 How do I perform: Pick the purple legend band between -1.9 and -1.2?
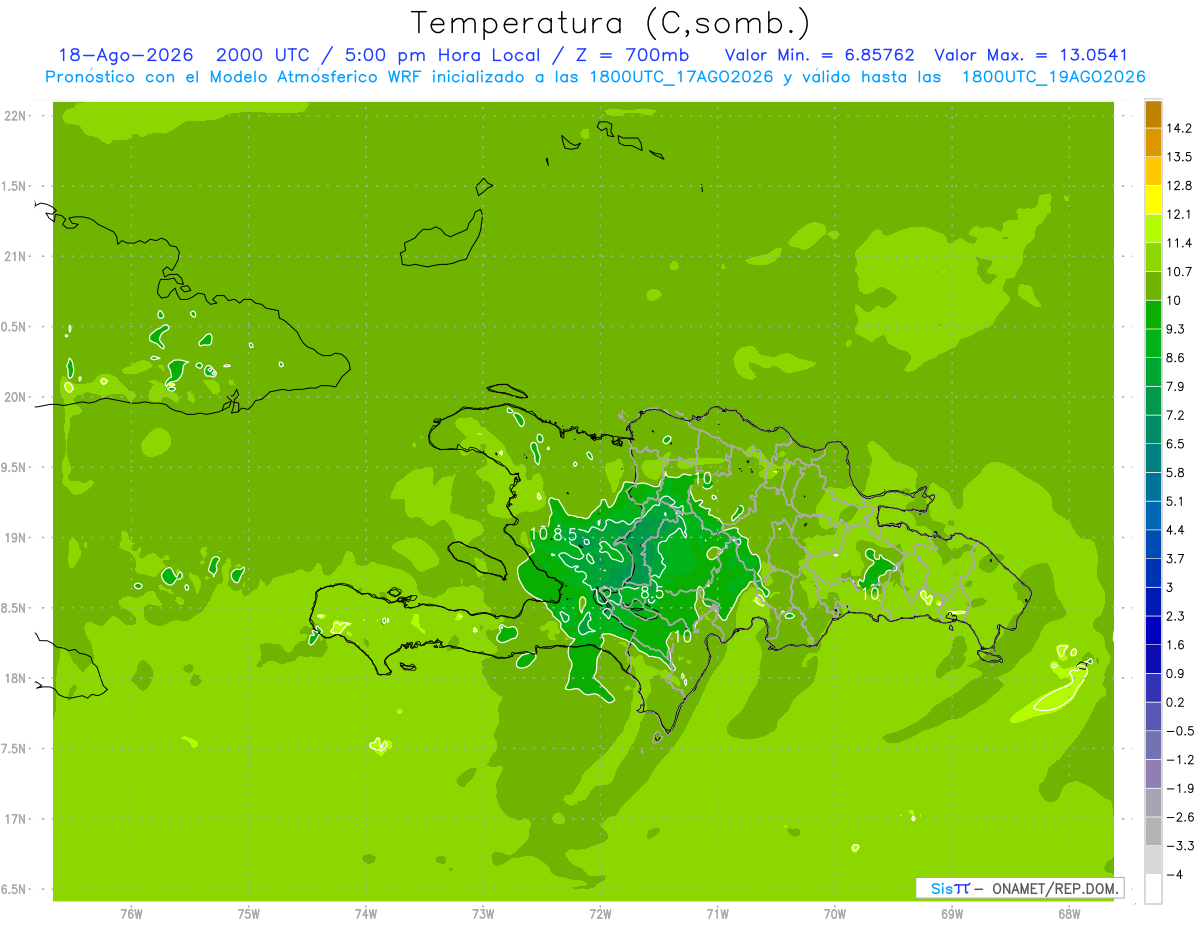(x=1153, y=774)
